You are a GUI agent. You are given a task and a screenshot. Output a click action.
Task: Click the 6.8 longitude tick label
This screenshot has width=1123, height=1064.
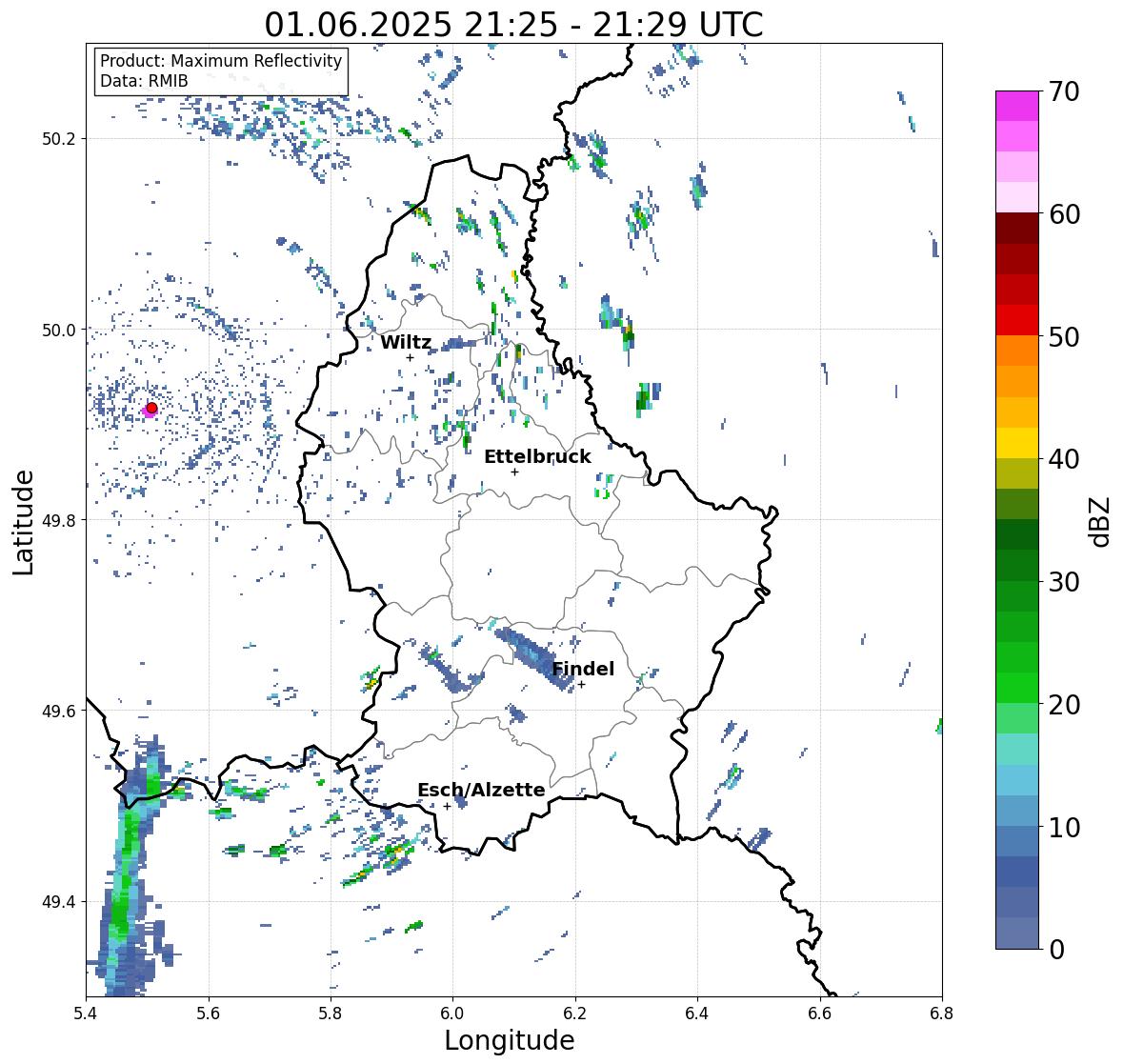942,1014
